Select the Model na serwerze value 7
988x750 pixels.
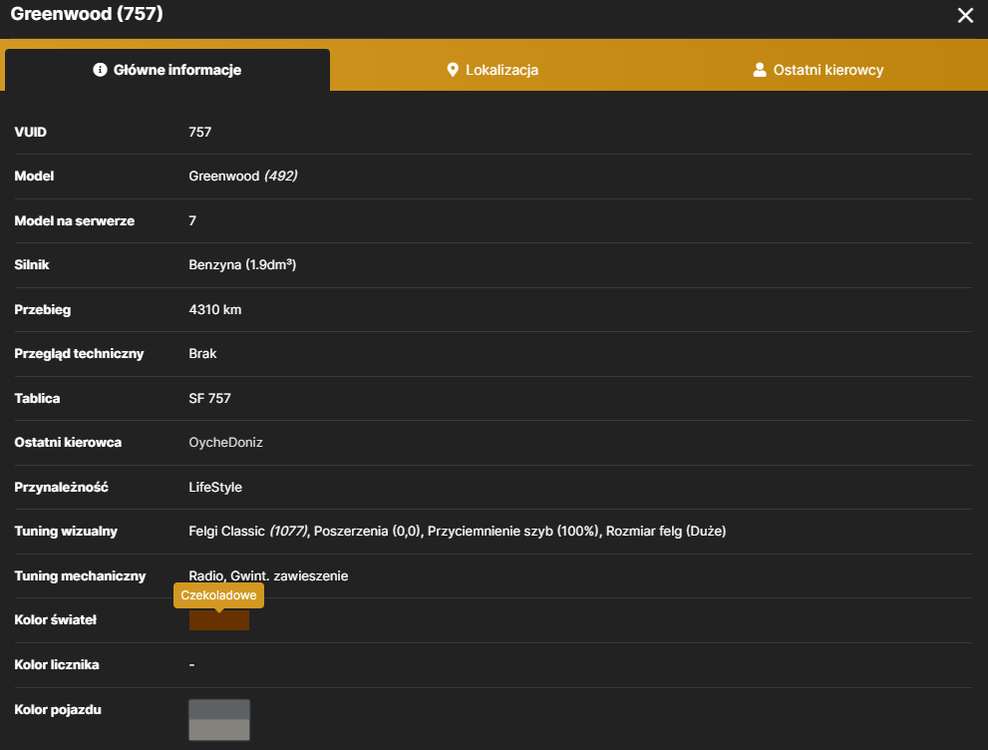click(x=192, y=221)
